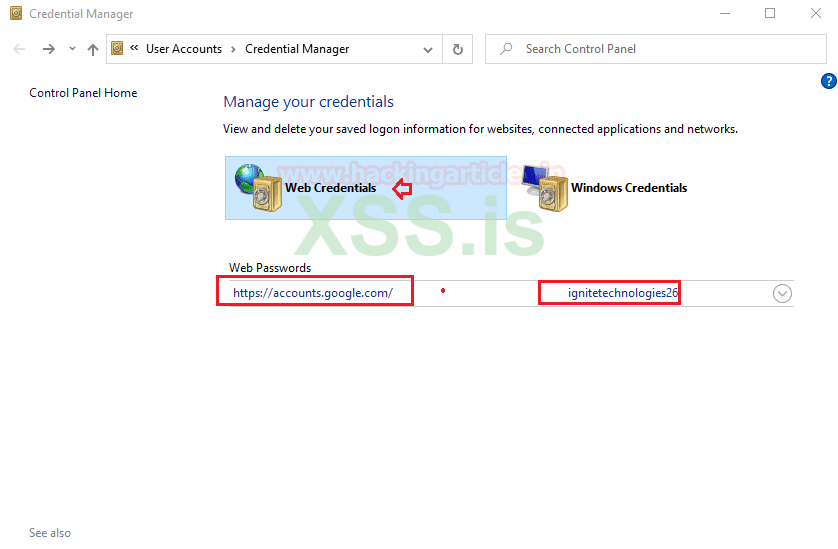The height and width of the screenshot is (549, 838).
Task: Click the ignitetechnologies26 username
Action: (623, 293)
